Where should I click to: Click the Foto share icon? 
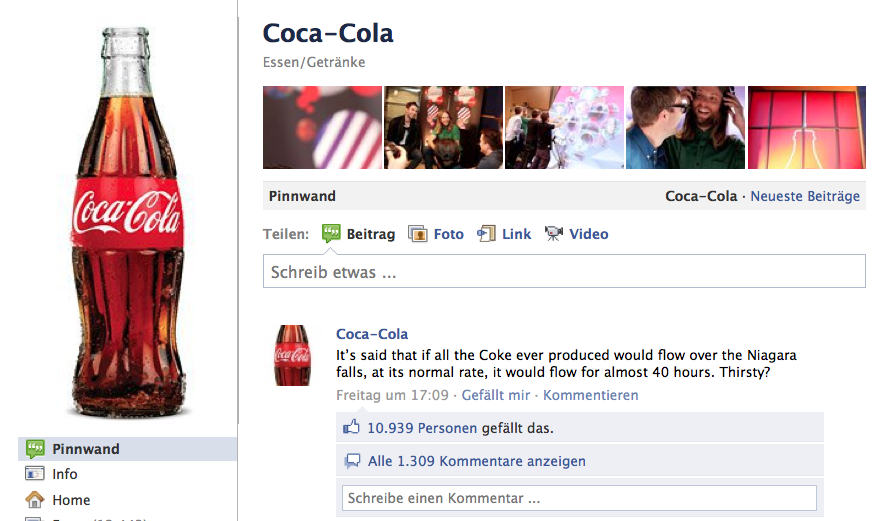tap(417, 234)
